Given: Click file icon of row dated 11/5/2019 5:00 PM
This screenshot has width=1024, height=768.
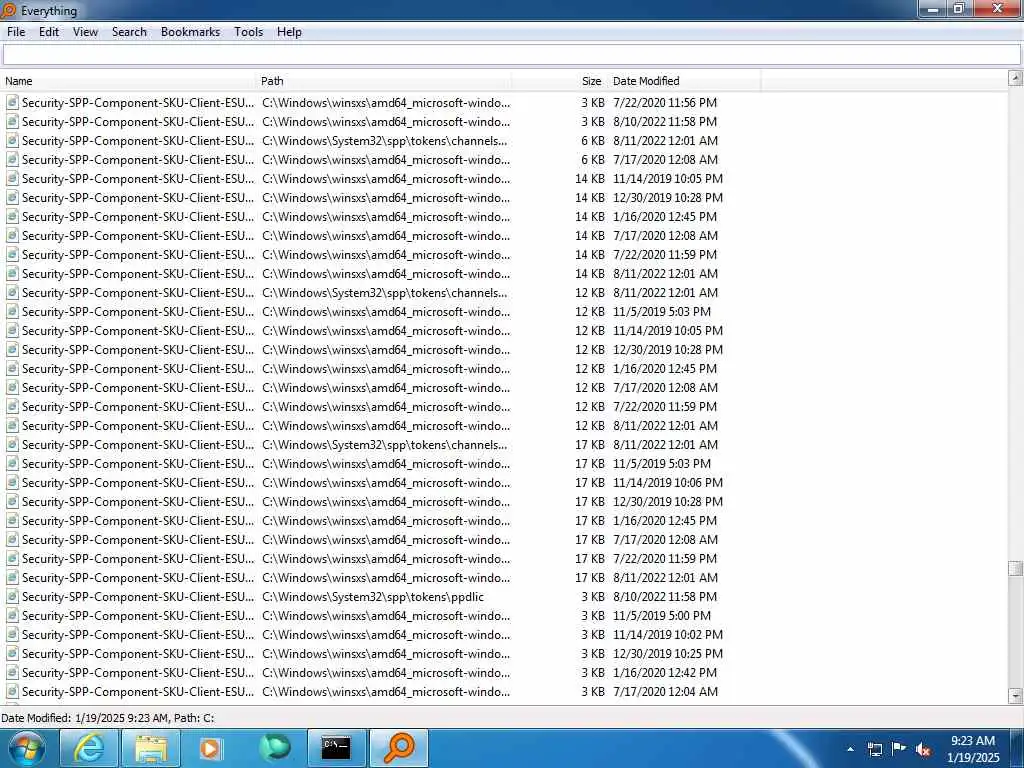Looking at the screenshot, I should 12,615.
